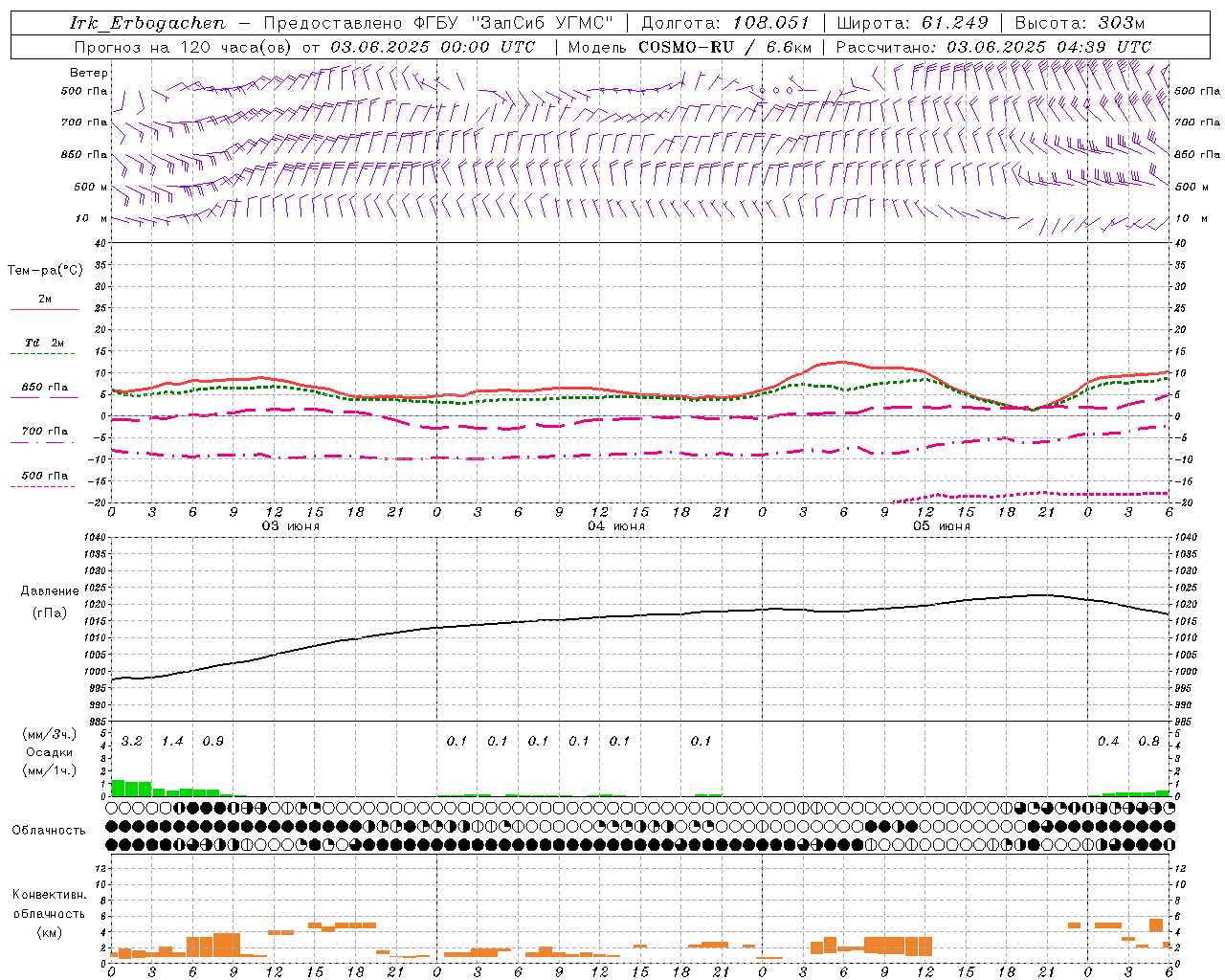
Task: Select the Тем-ра(°C) temperature panel label
Action: point(45,271)
